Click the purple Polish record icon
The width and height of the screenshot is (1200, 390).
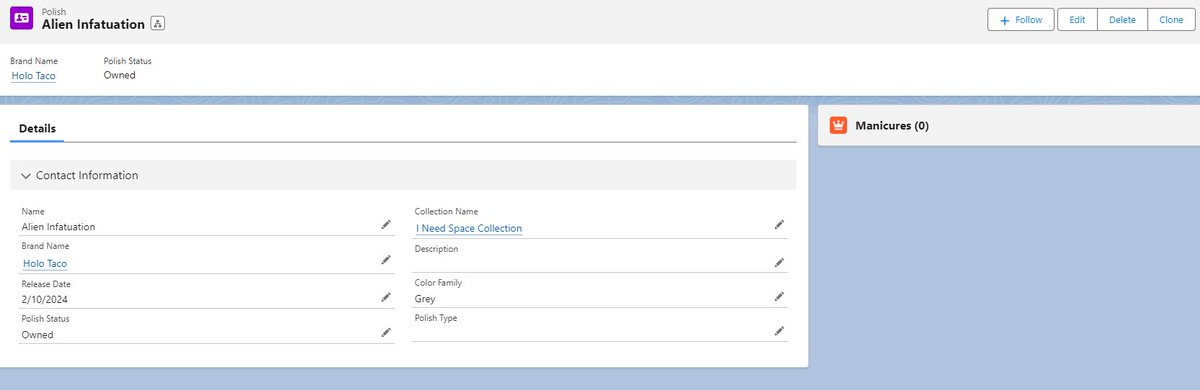tap(22, 19)
